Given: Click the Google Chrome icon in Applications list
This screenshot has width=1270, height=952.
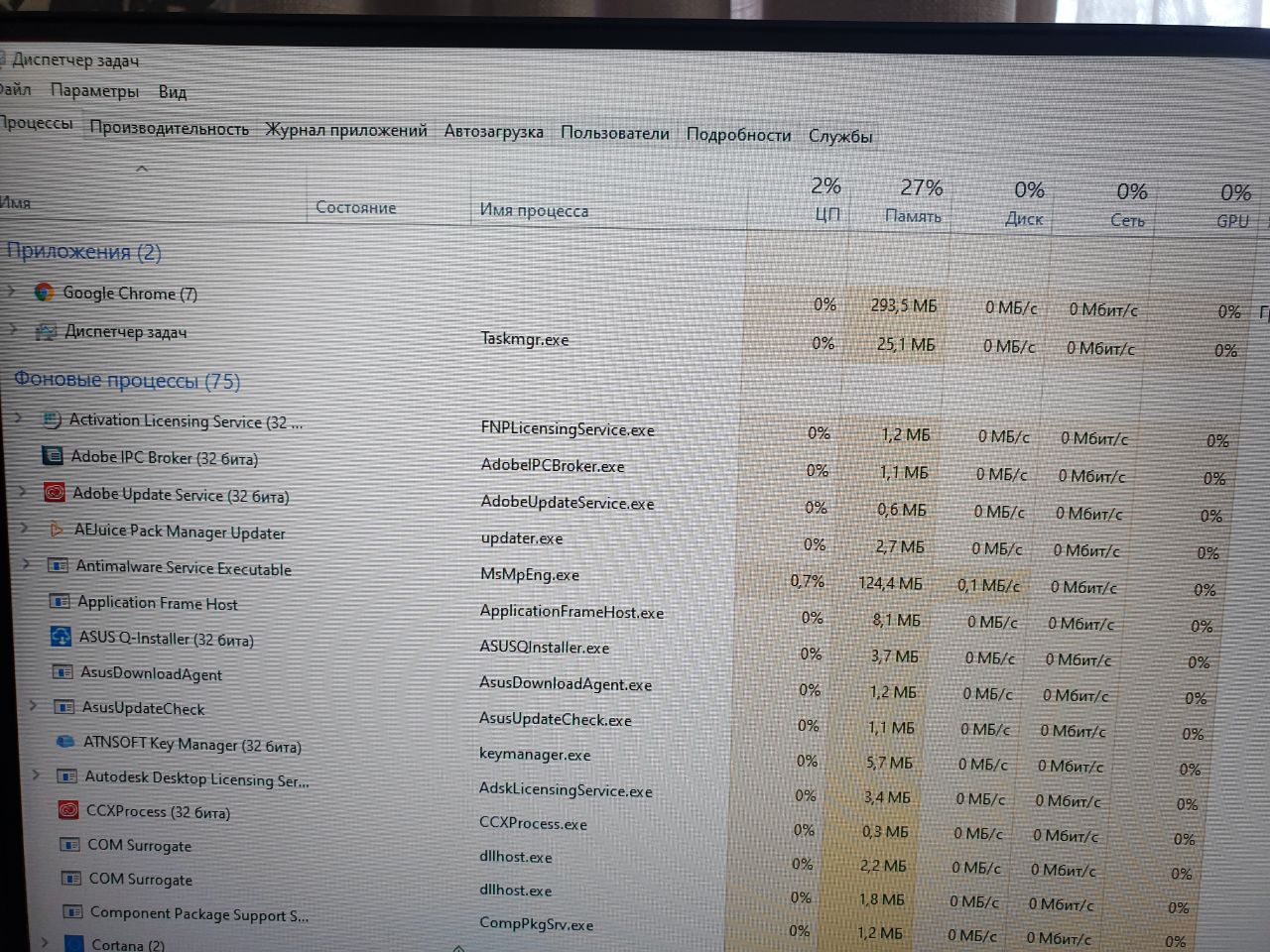Looking at the screenshot, I should click(44, 292).
